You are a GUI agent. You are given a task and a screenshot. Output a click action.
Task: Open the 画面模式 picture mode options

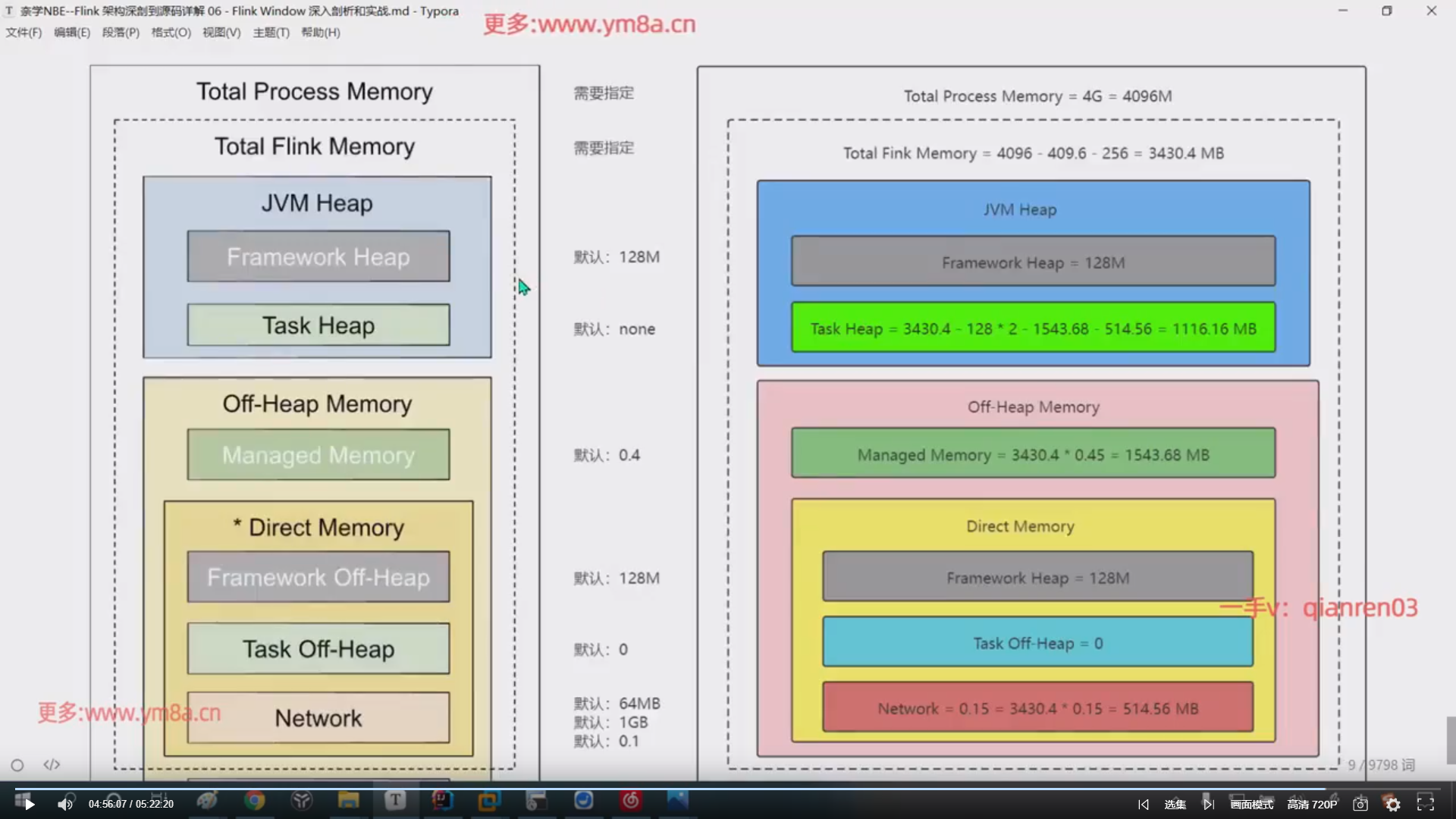point(1252,804)
